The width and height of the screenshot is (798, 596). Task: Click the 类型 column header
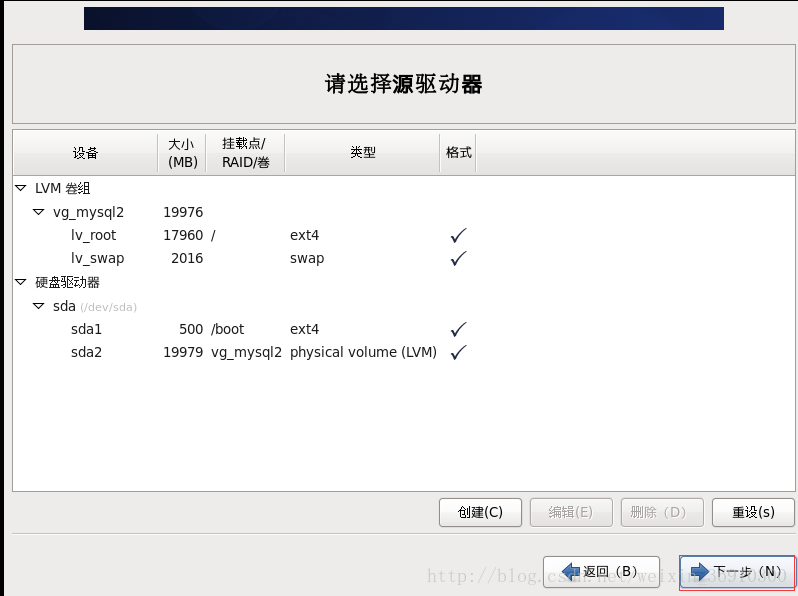362,153
